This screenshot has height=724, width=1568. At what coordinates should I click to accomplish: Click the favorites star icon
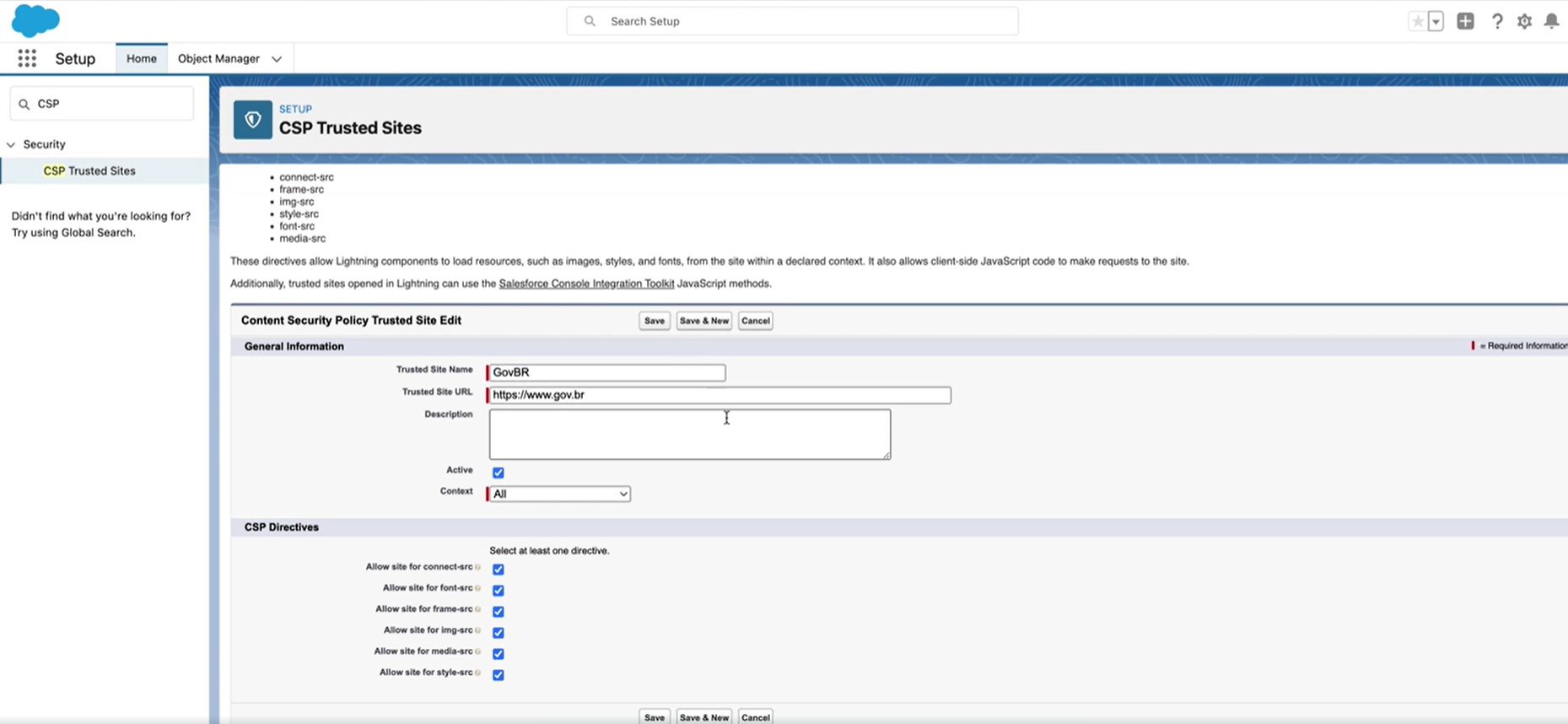(1418, 21)
